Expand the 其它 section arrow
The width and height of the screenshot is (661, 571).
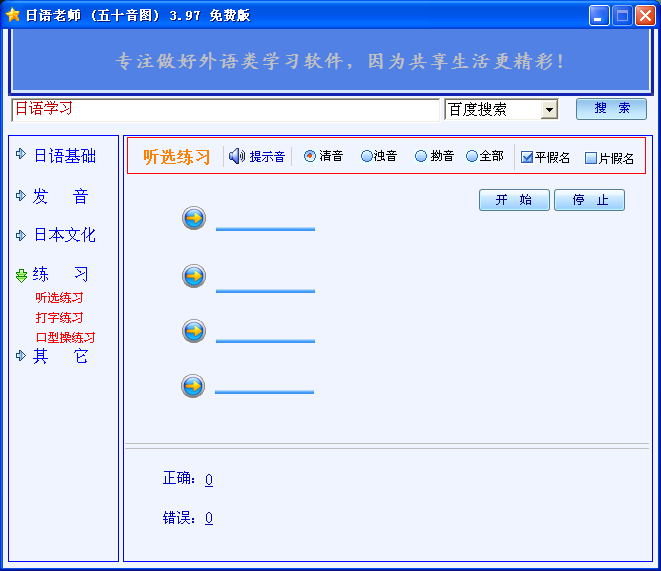click(x=21, y=356)
